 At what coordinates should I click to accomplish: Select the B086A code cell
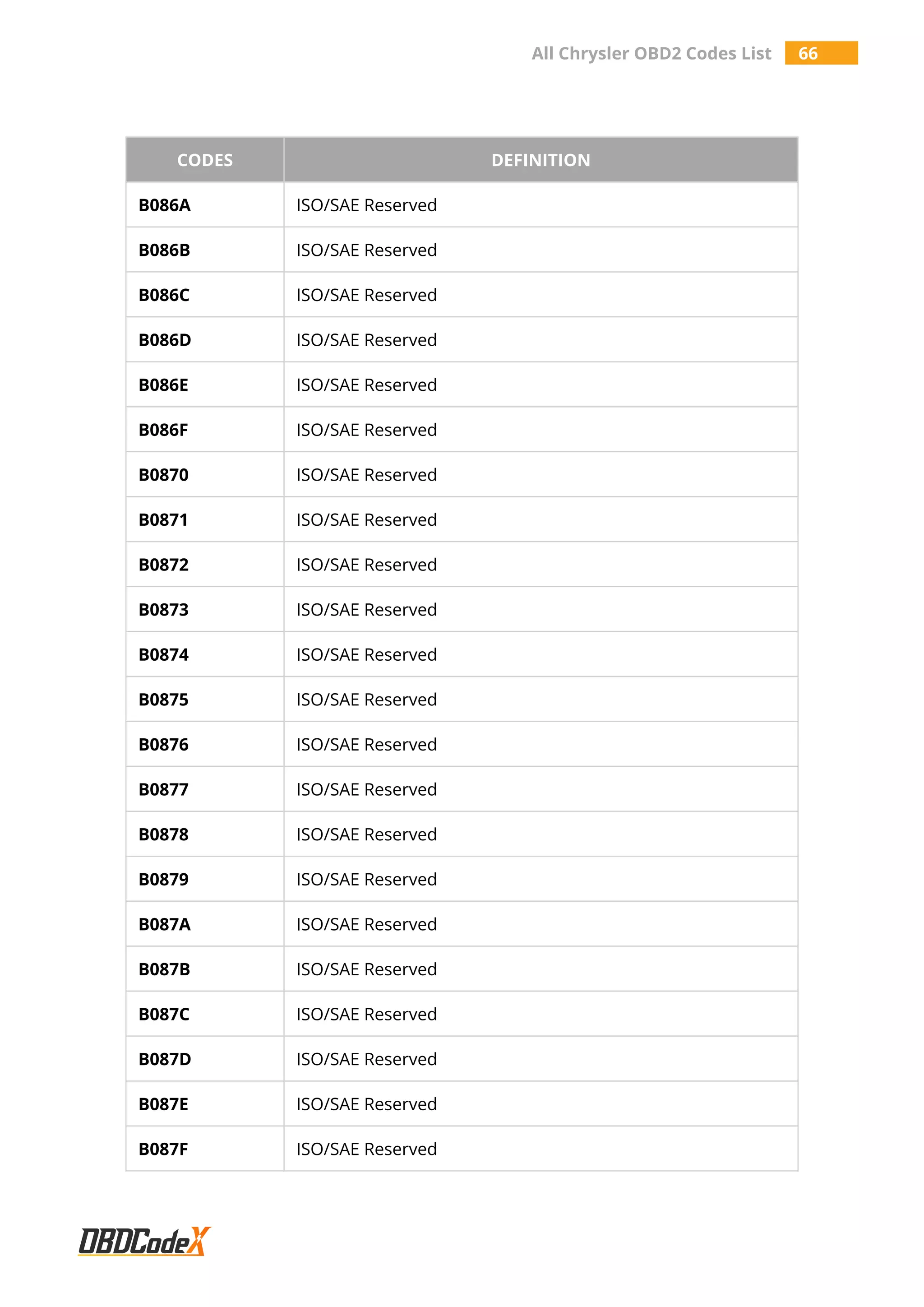point(164,205)
